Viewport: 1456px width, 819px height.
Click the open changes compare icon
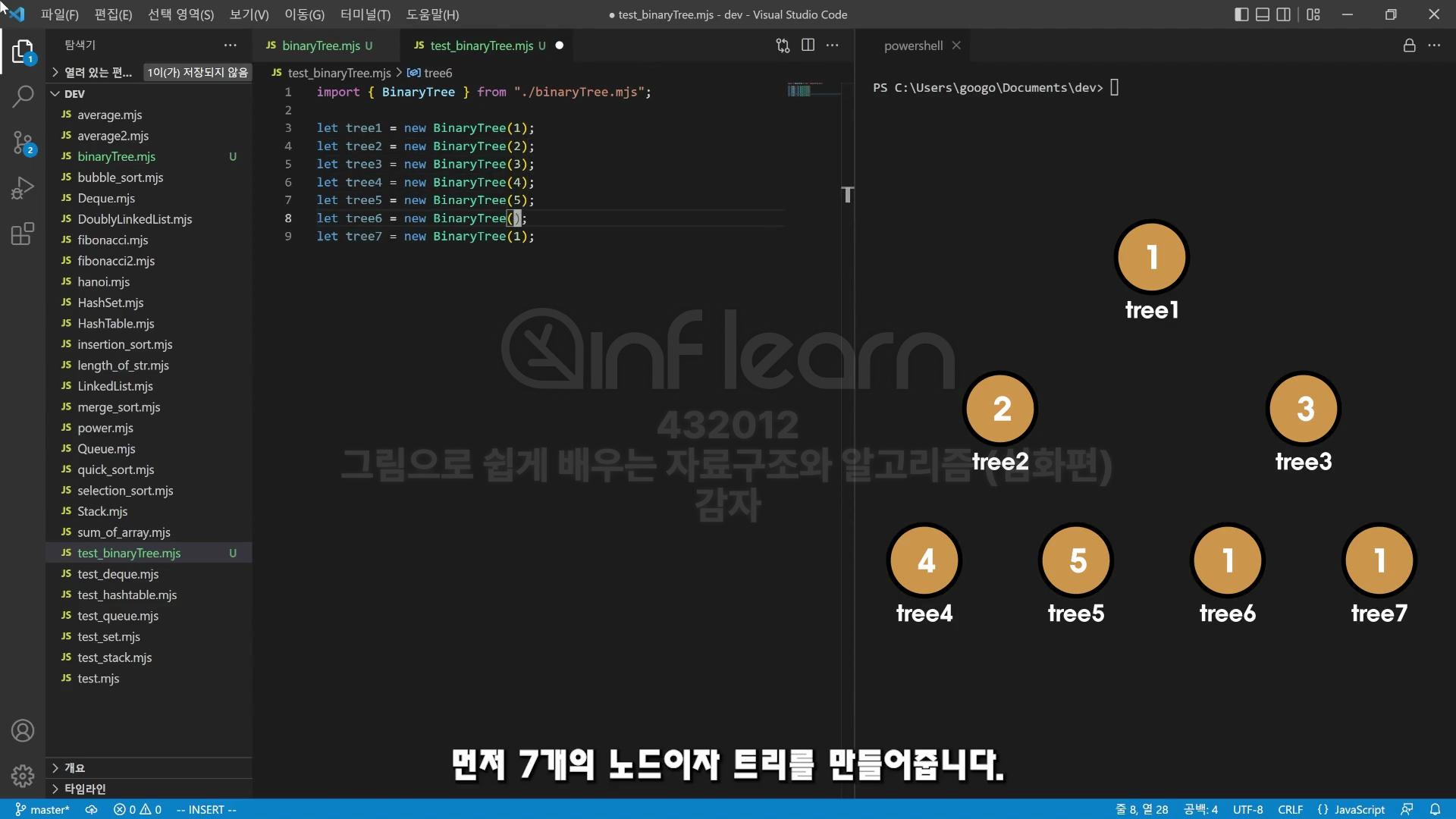click(x=783, y=45)
